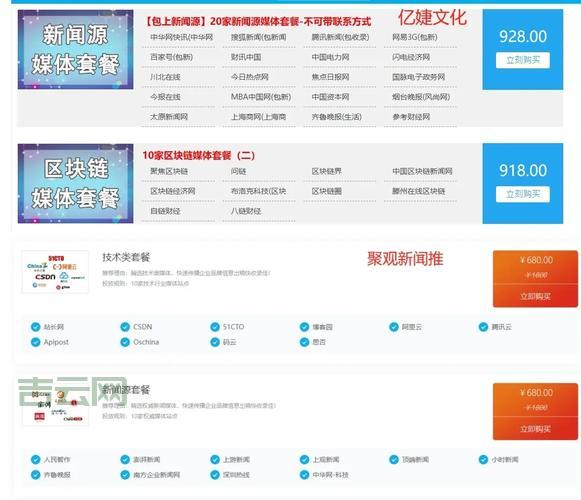Select 中华网快讯 in the media list
This screenshot has height=500, width=581.
pos(182,37)
